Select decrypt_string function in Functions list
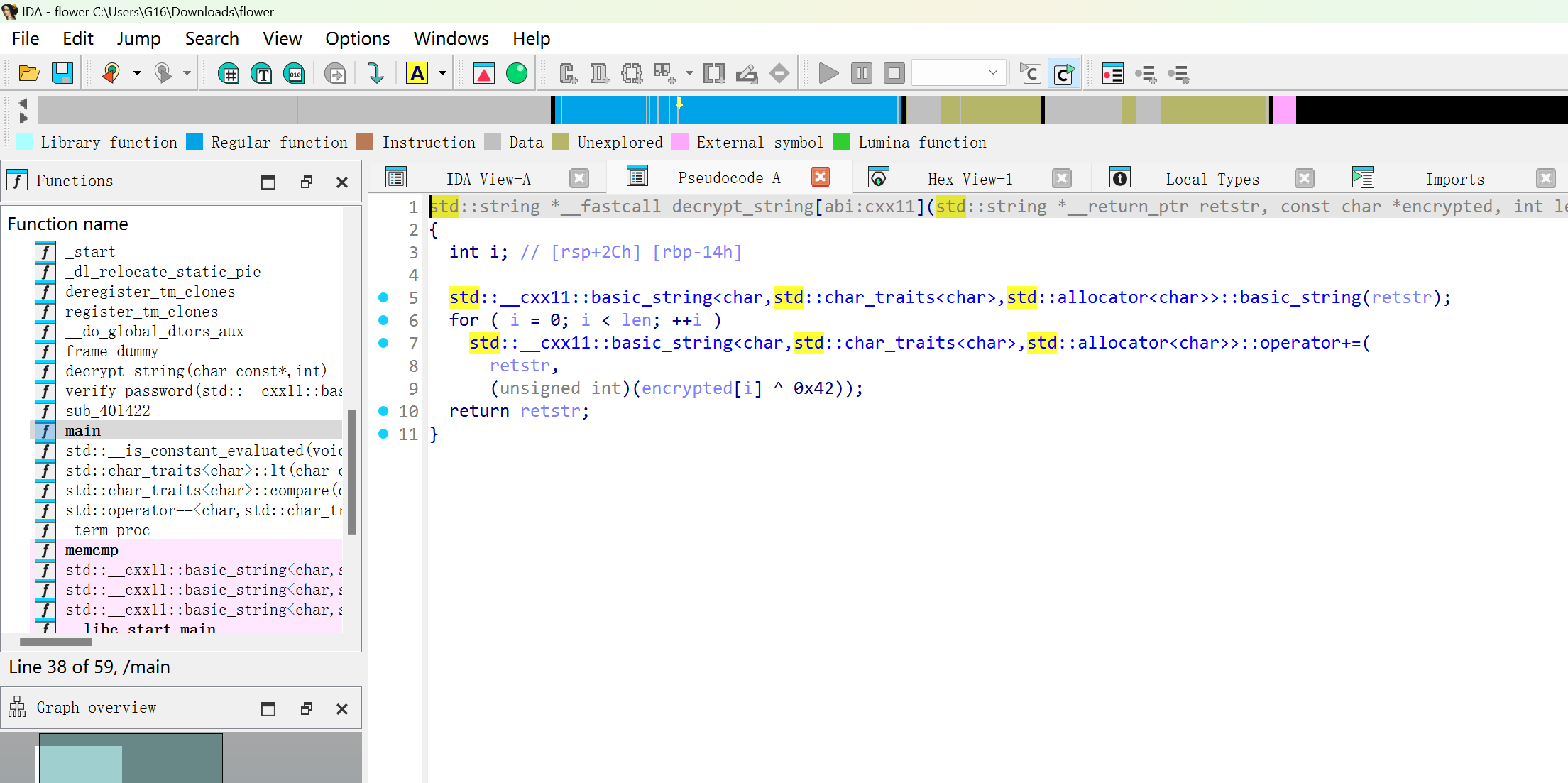The image size is (1568, 783). click(195, 371)
